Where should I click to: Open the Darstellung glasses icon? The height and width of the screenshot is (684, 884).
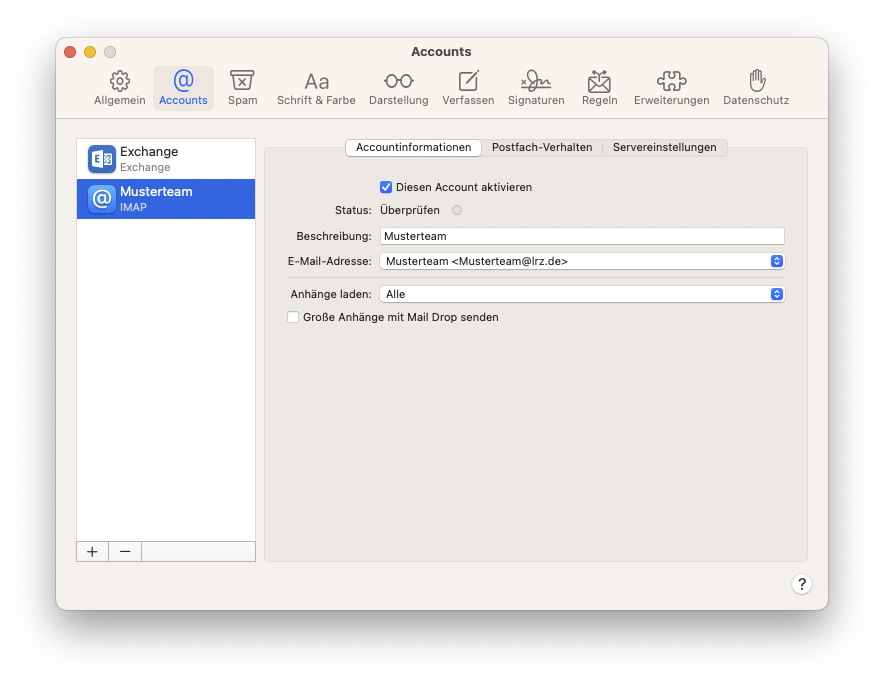coord(398,82)
